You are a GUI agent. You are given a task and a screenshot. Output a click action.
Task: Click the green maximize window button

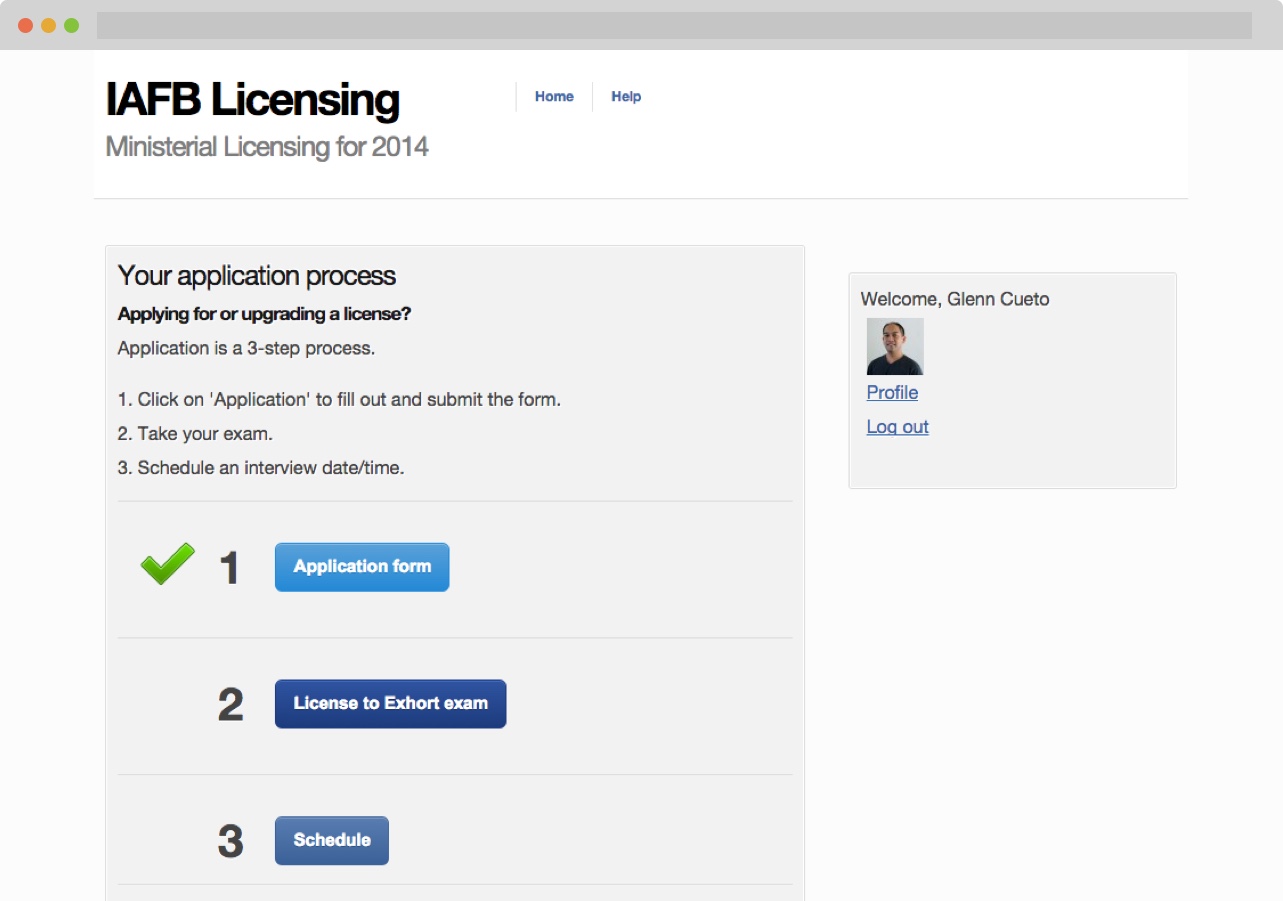tap(71, 26)
